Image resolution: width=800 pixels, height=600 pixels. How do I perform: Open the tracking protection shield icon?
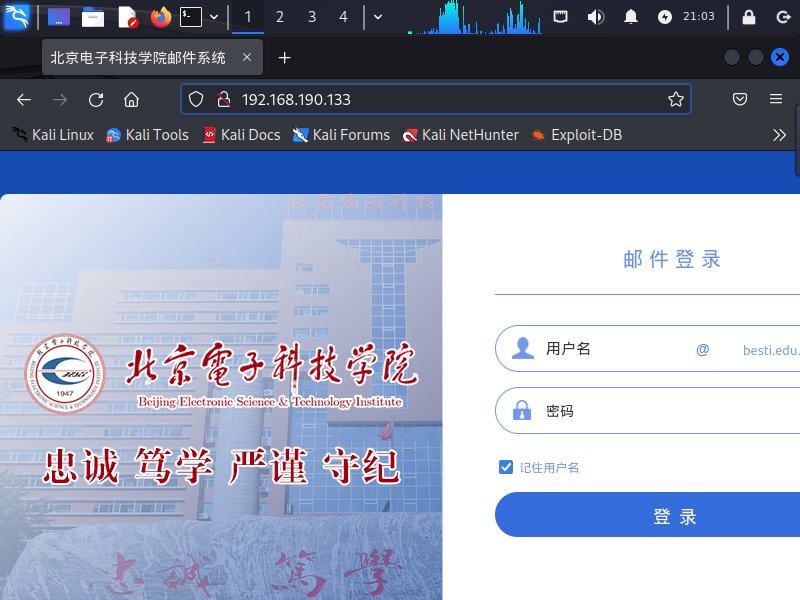[196, 99]
